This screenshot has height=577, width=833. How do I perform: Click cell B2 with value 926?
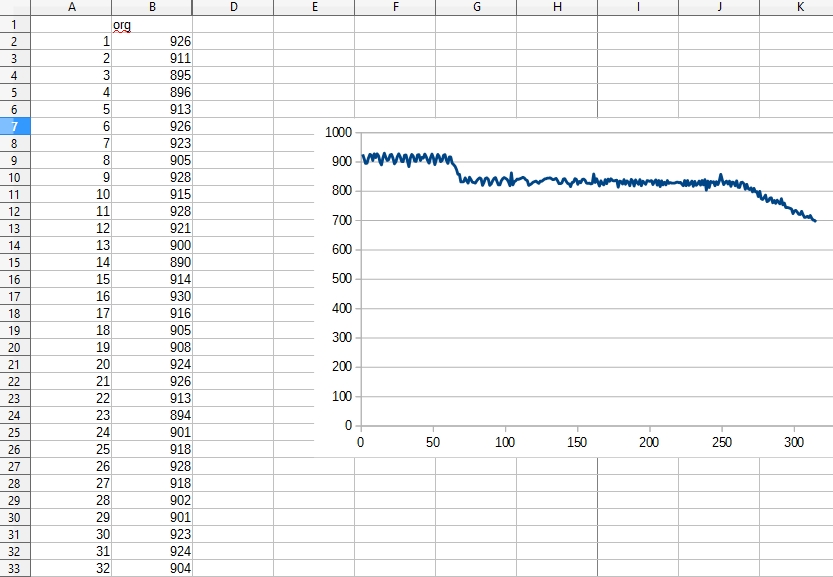[152, 41]
